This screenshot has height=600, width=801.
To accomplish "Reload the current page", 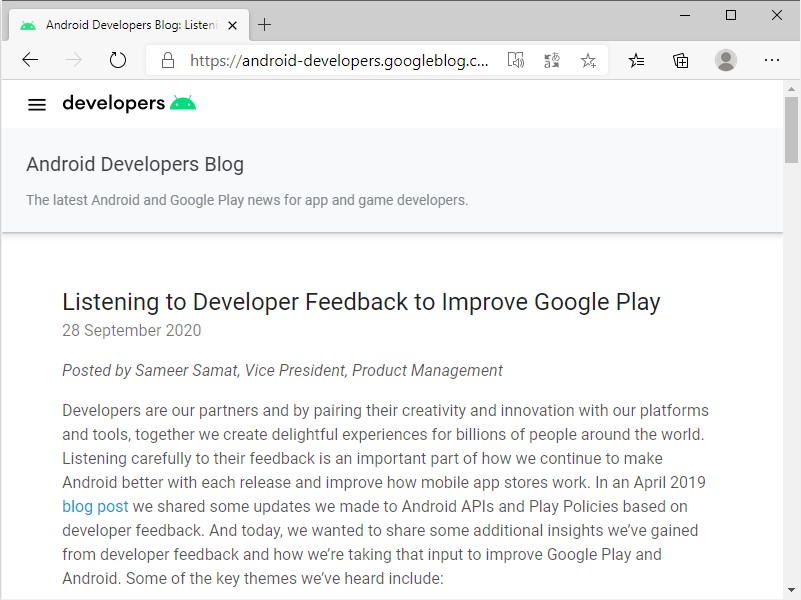I will tap(117, 60).
